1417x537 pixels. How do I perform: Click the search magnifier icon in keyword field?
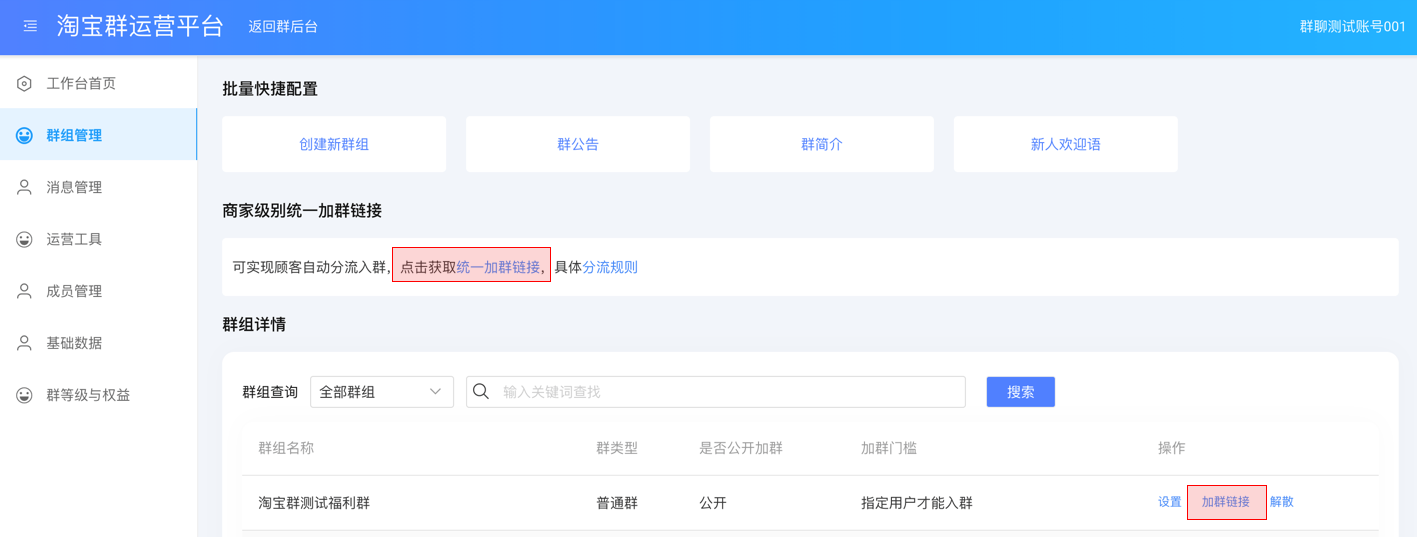tap(481, 391)
